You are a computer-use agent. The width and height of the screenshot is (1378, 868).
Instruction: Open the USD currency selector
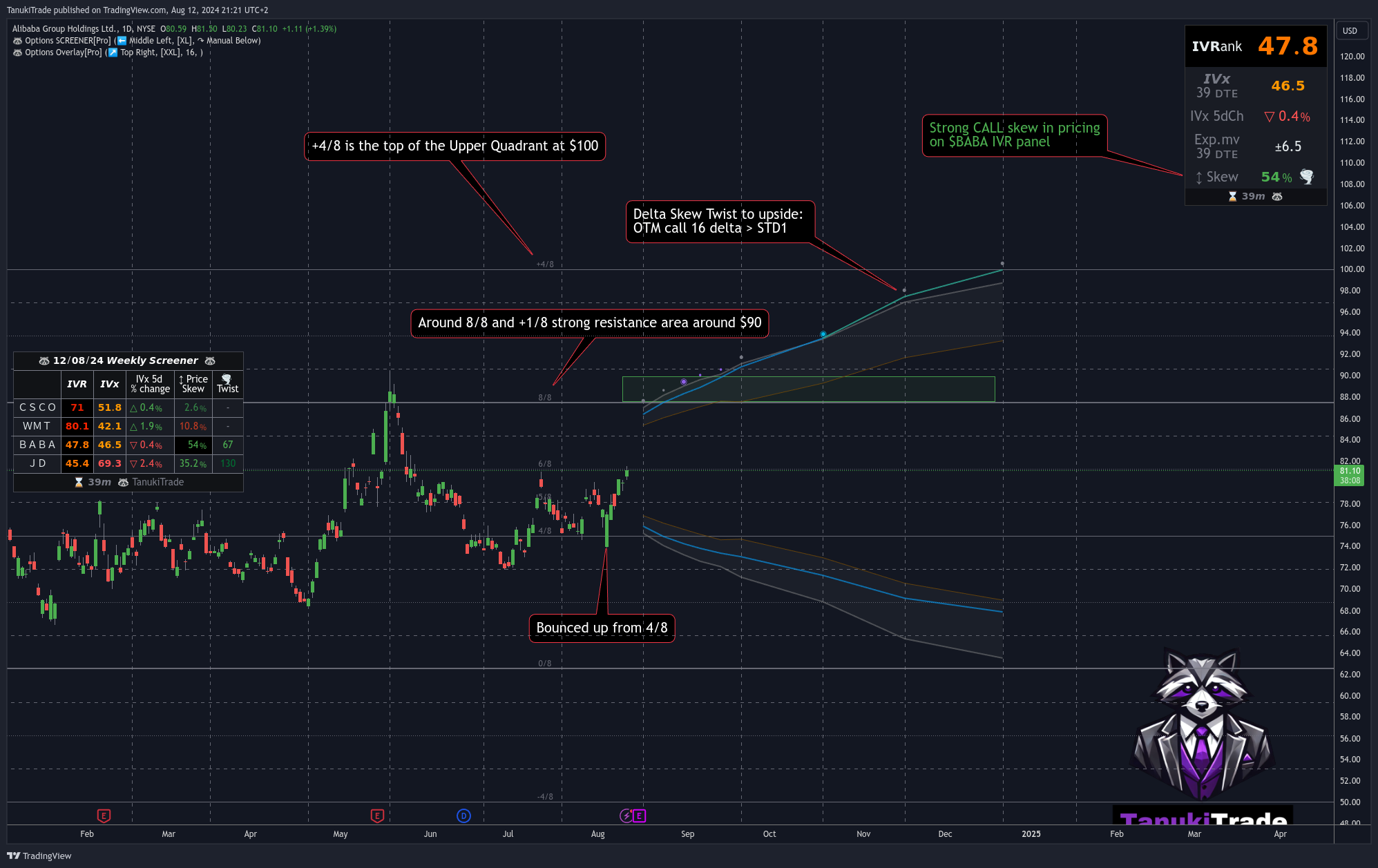click(x=1350, y=31)
